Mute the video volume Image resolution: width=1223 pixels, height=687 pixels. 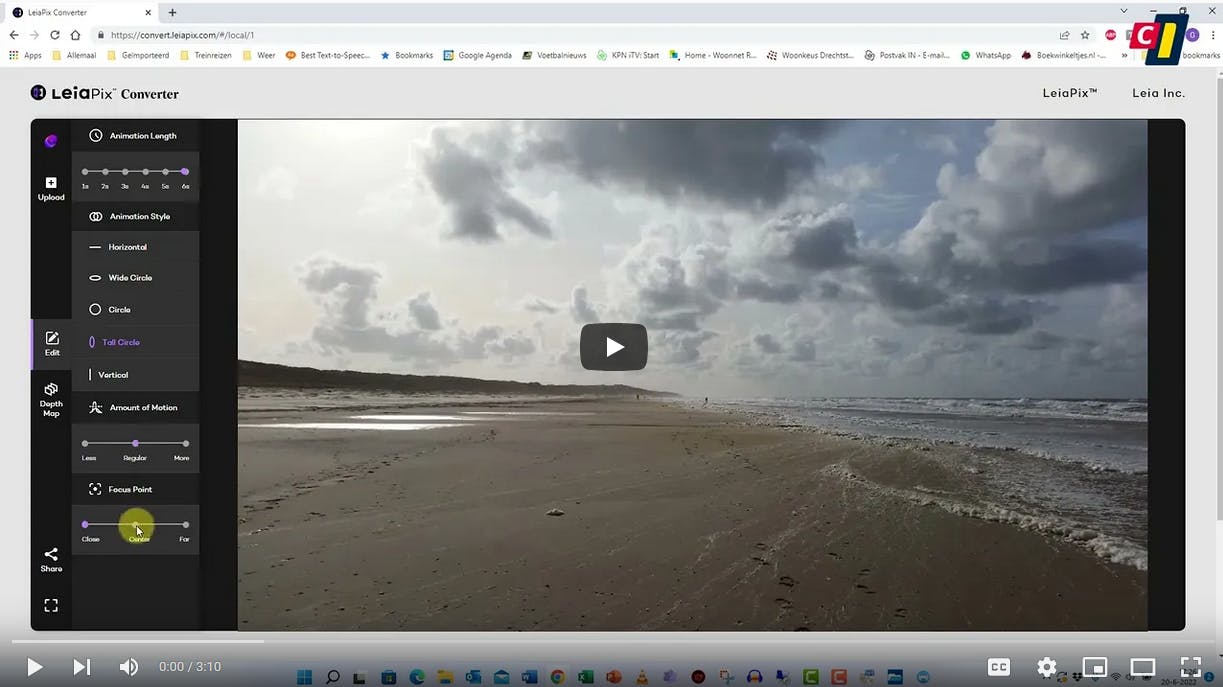[x=129, y=667]
